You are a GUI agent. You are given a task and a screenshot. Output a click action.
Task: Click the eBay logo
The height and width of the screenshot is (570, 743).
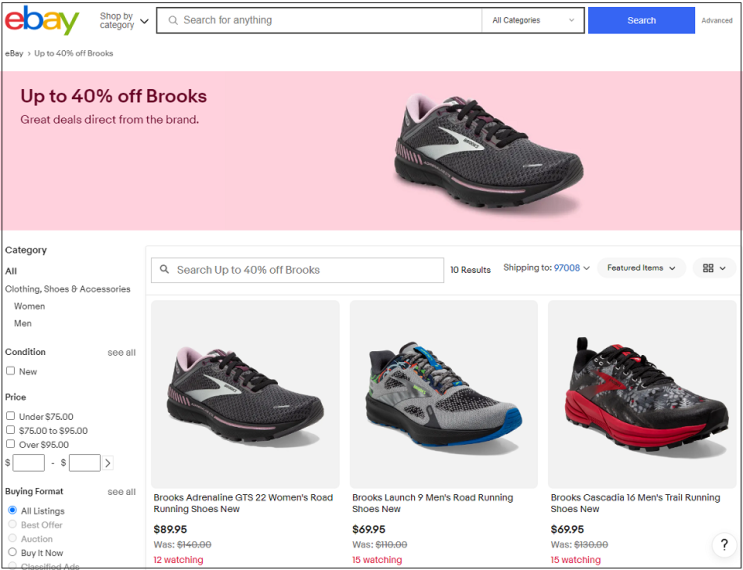point(42,20)
